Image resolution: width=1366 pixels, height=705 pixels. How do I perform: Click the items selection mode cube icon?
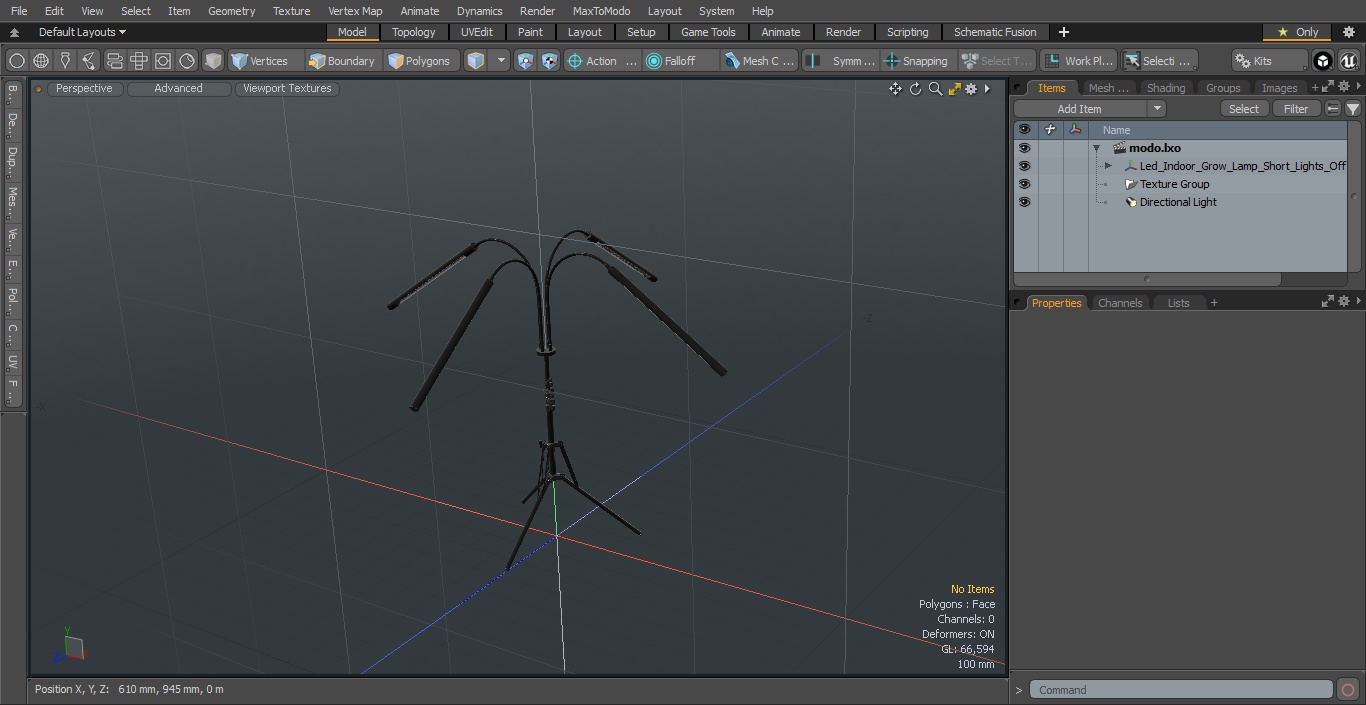click(476, 61)
